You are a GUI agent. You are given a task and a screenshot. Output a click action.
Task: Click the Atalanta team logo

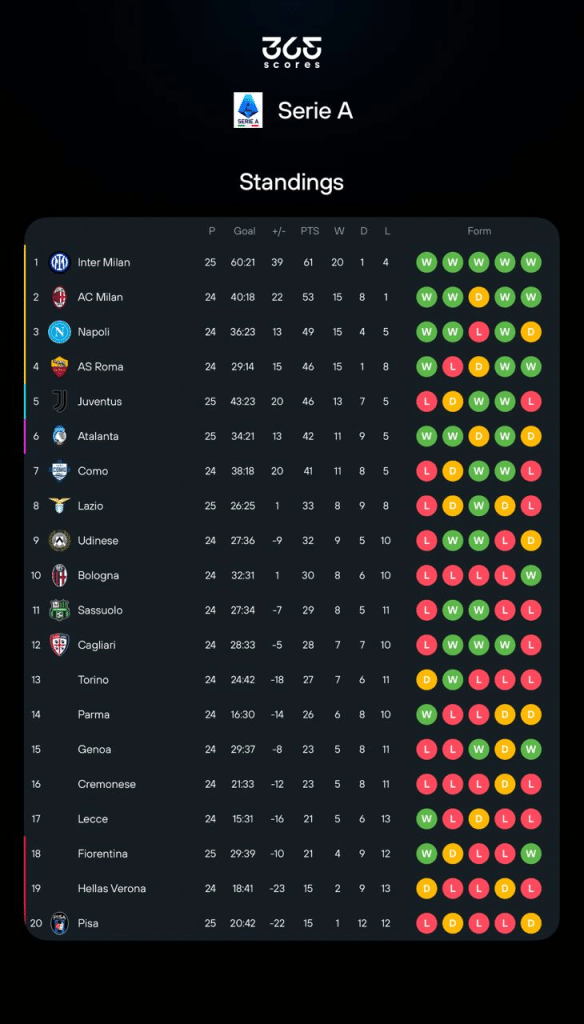(x=62, y=436)
